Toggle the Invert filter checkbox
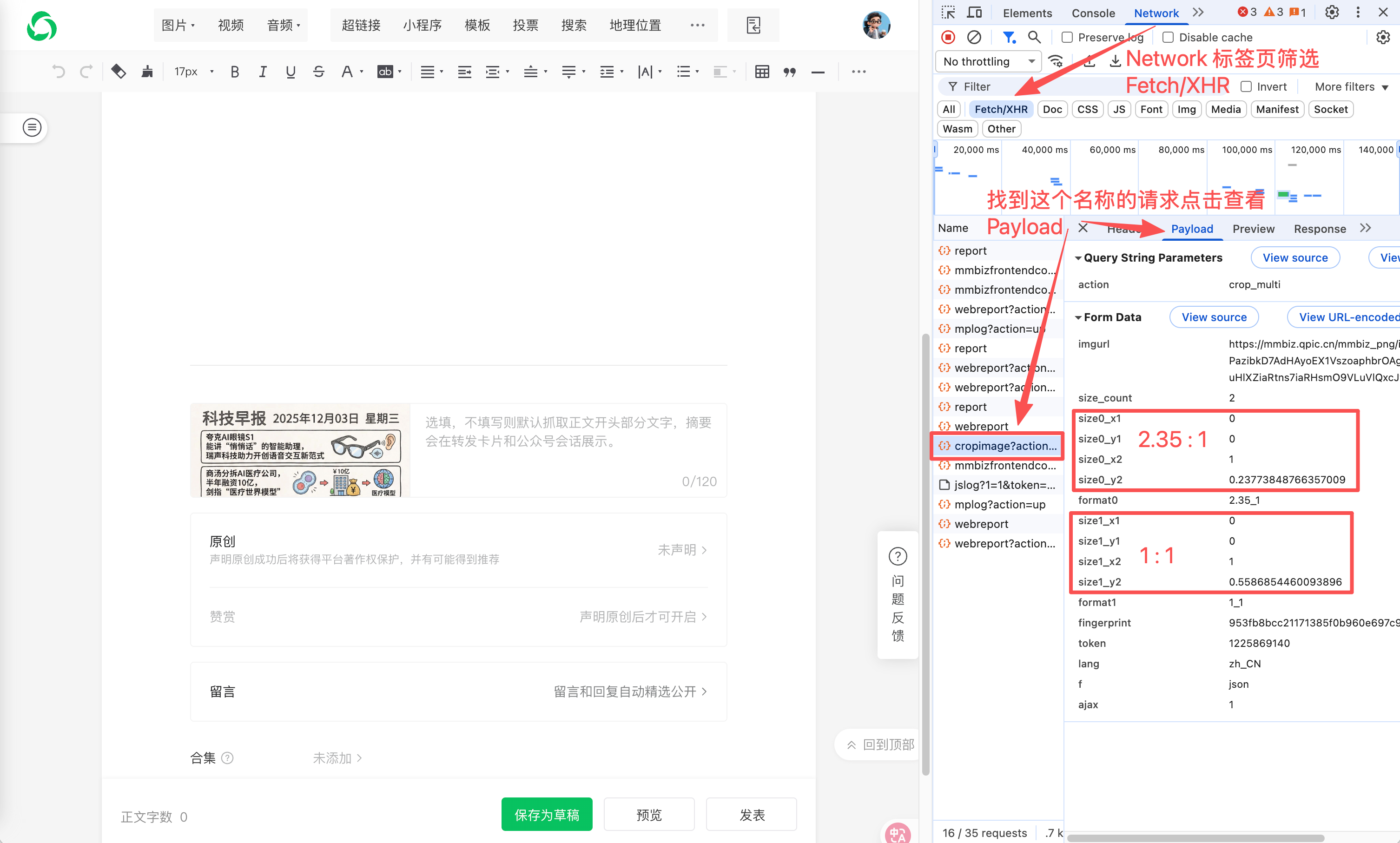The width and height of the screenshot is (1400, 843). (1246, 87)
